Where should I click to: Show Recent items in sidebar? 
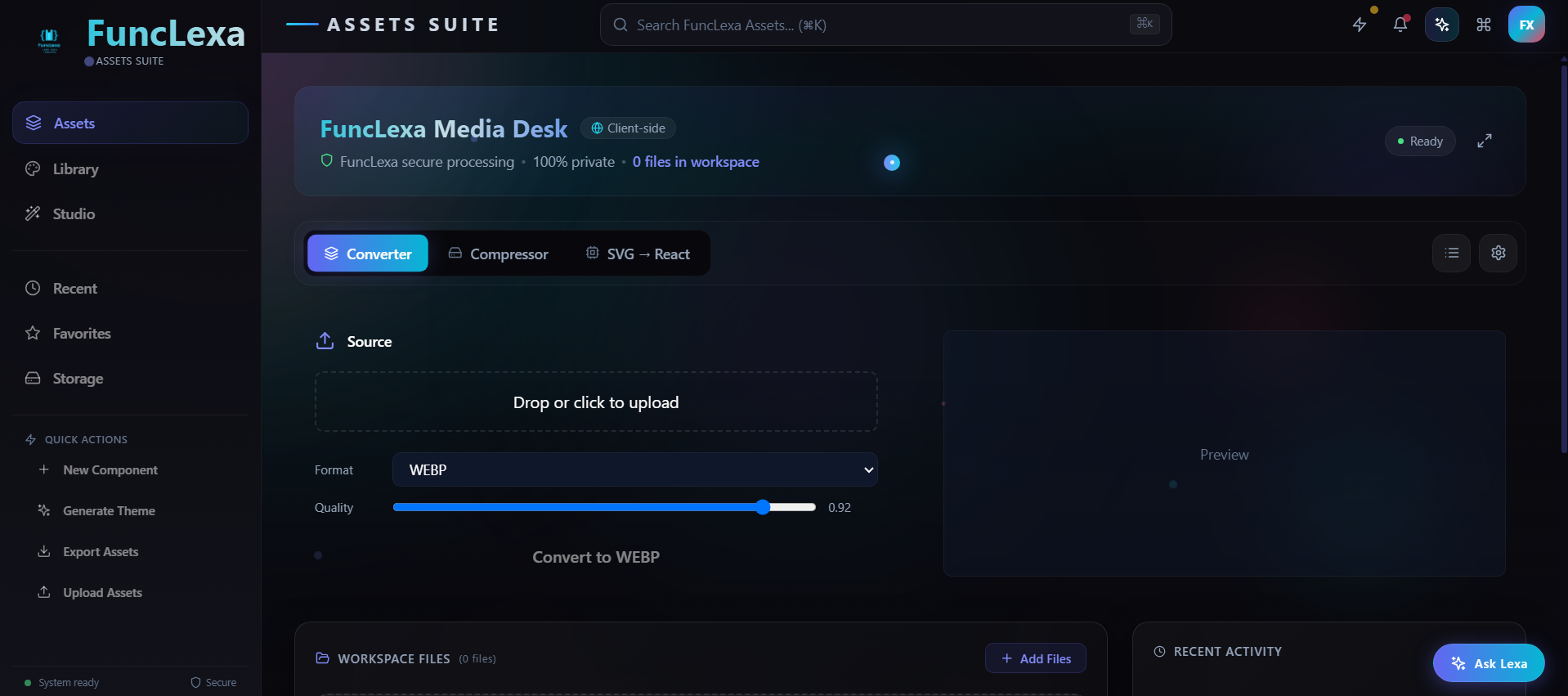130,288
